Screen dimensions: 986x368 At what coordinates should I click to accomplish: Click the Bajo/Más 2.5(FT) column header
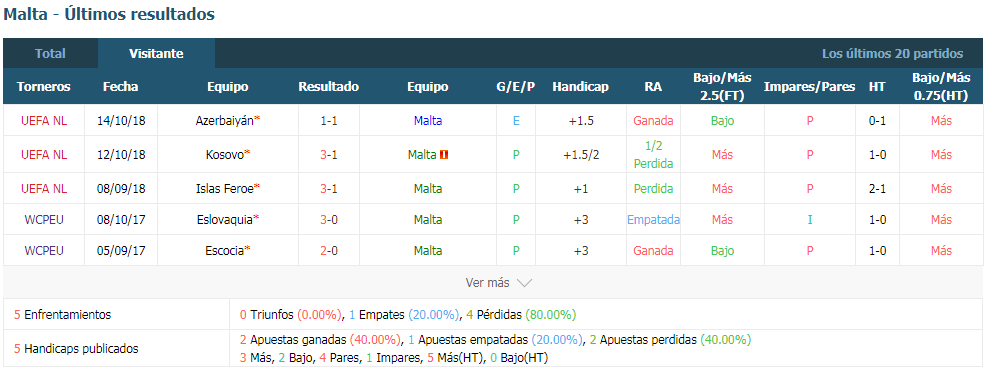point(723,87)
